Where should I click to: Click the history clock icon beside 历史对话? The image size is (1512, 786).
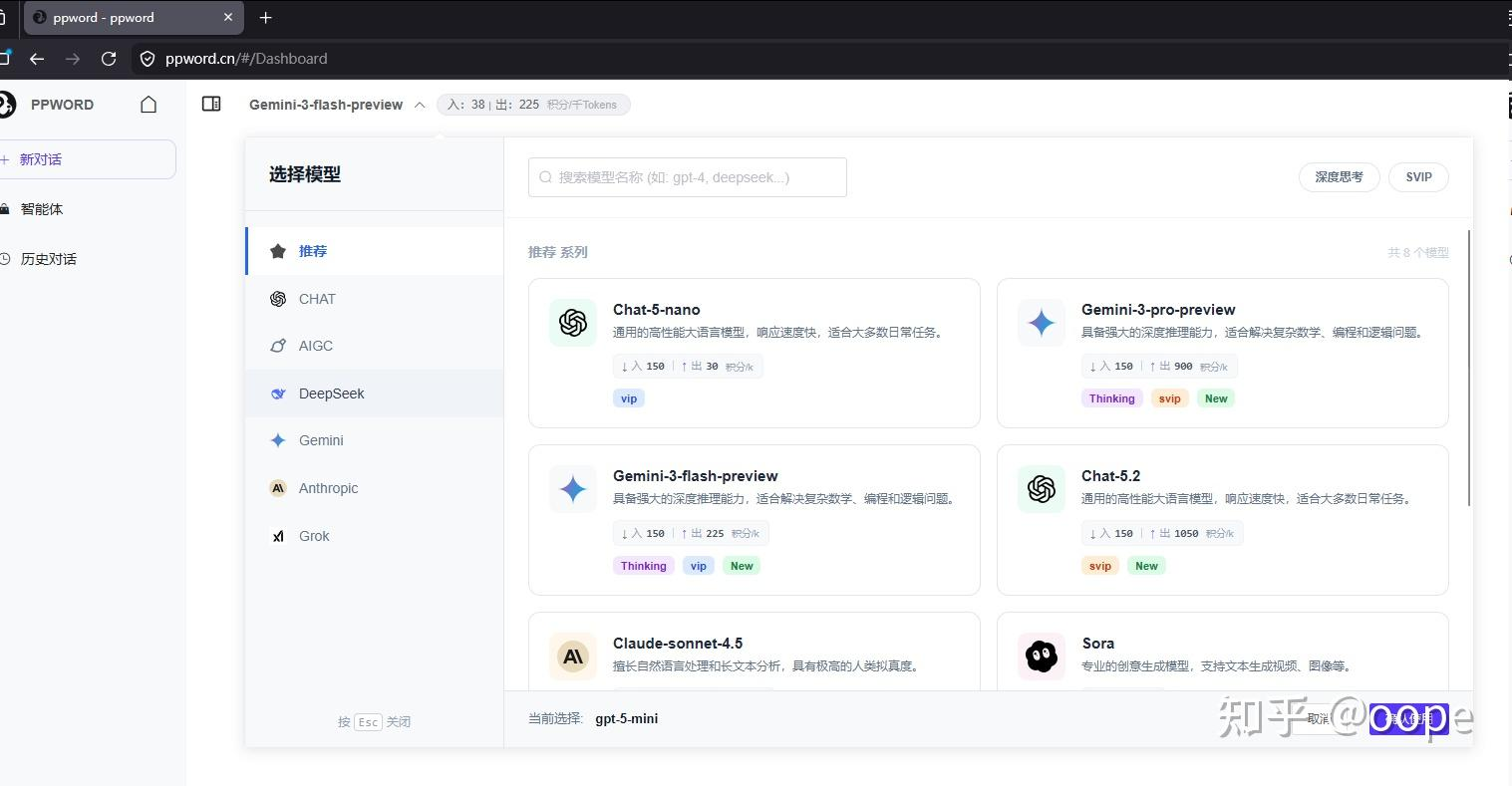click(5, 259)
